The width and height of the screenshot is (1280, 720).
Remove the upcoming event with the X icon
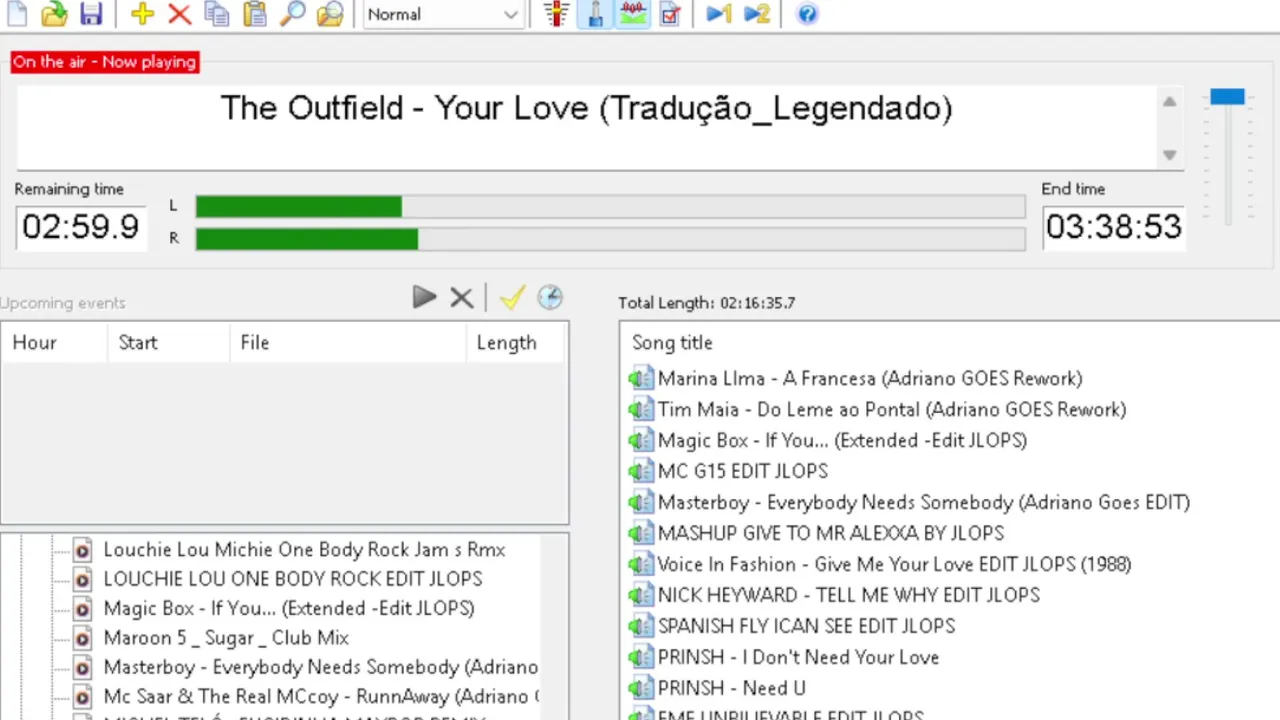point(461,297)
